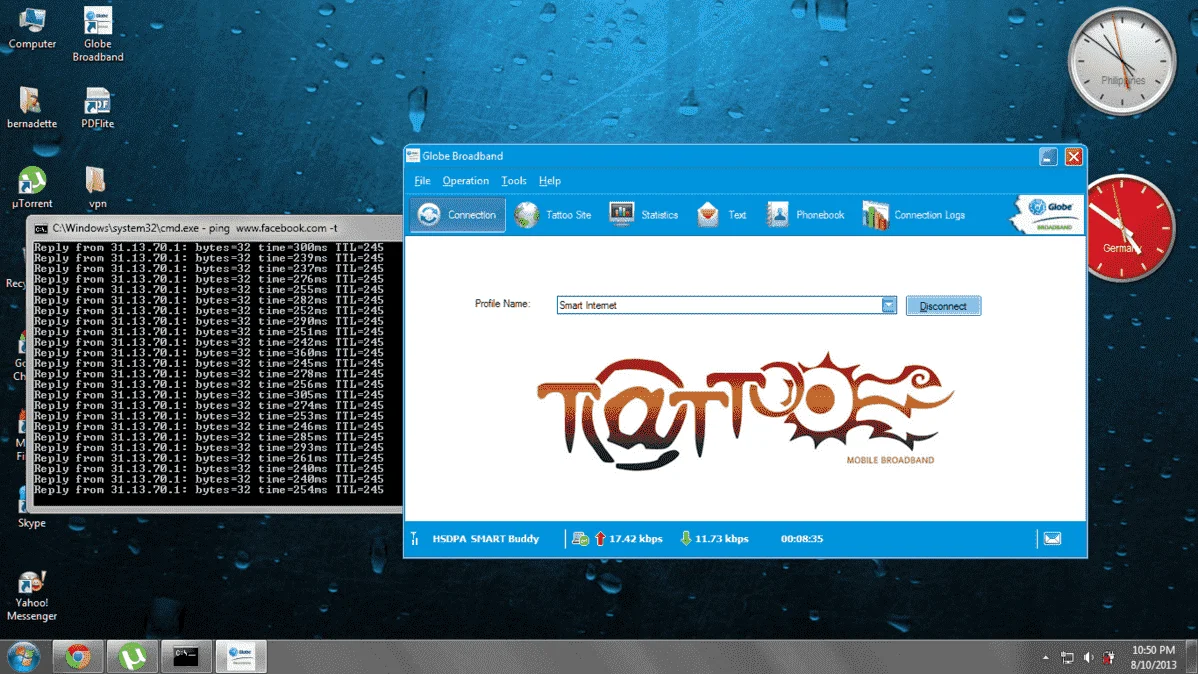The image size is (1198, 674).
Task: Minimize the Globe Broadband window
Action: (x=1047, y=157)
